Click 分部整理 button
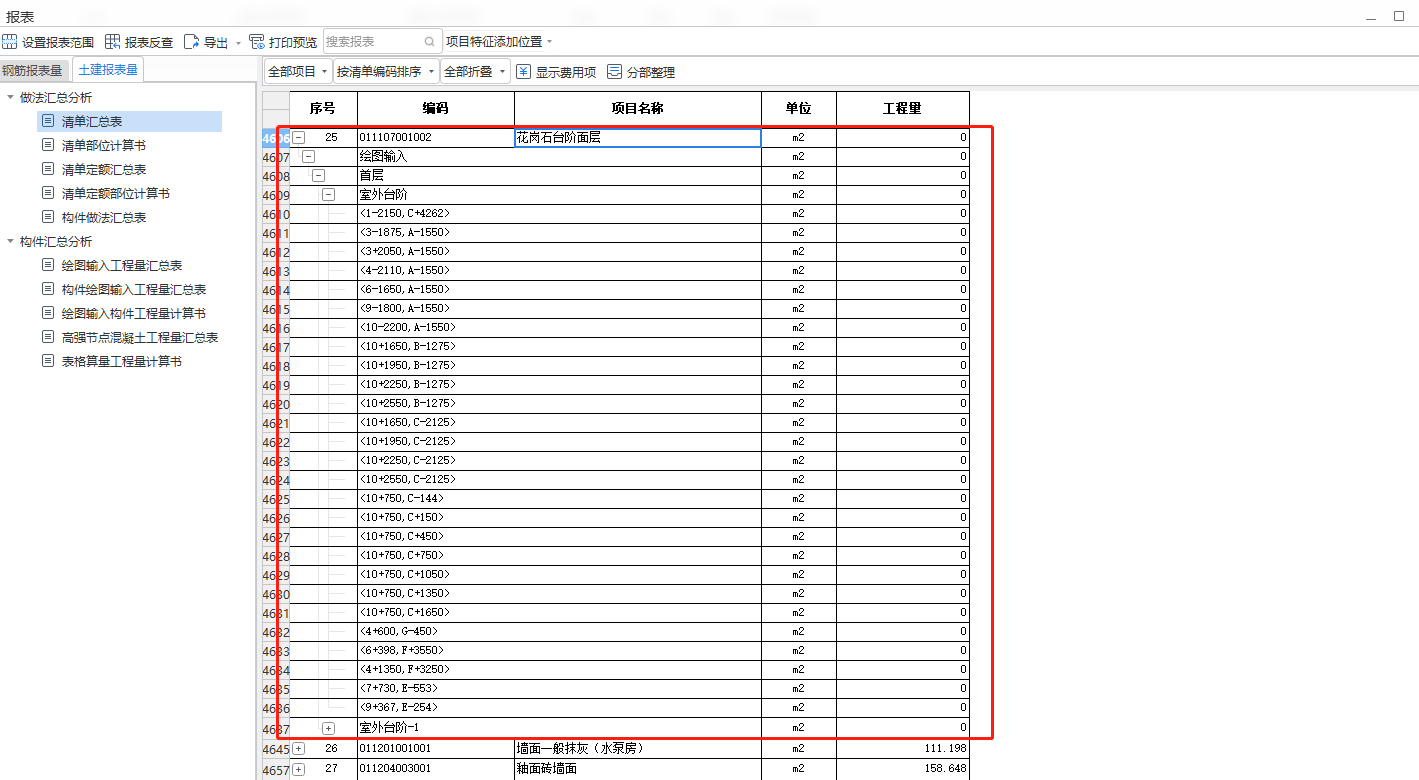The width and height of the screenshot is (1419, 780). point(640,72)
